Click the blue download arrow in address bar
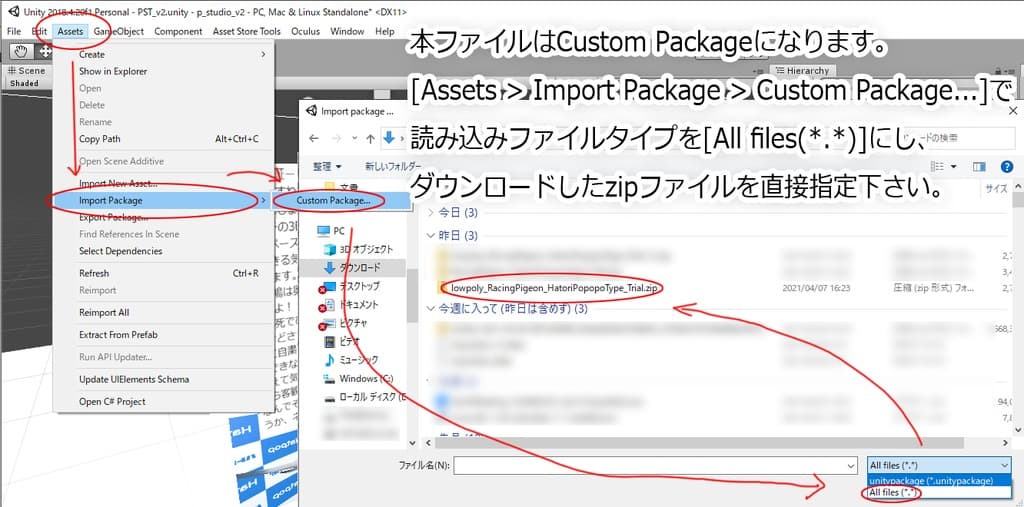Viewport: 1024px width, 507px height. tap(390, 138)
